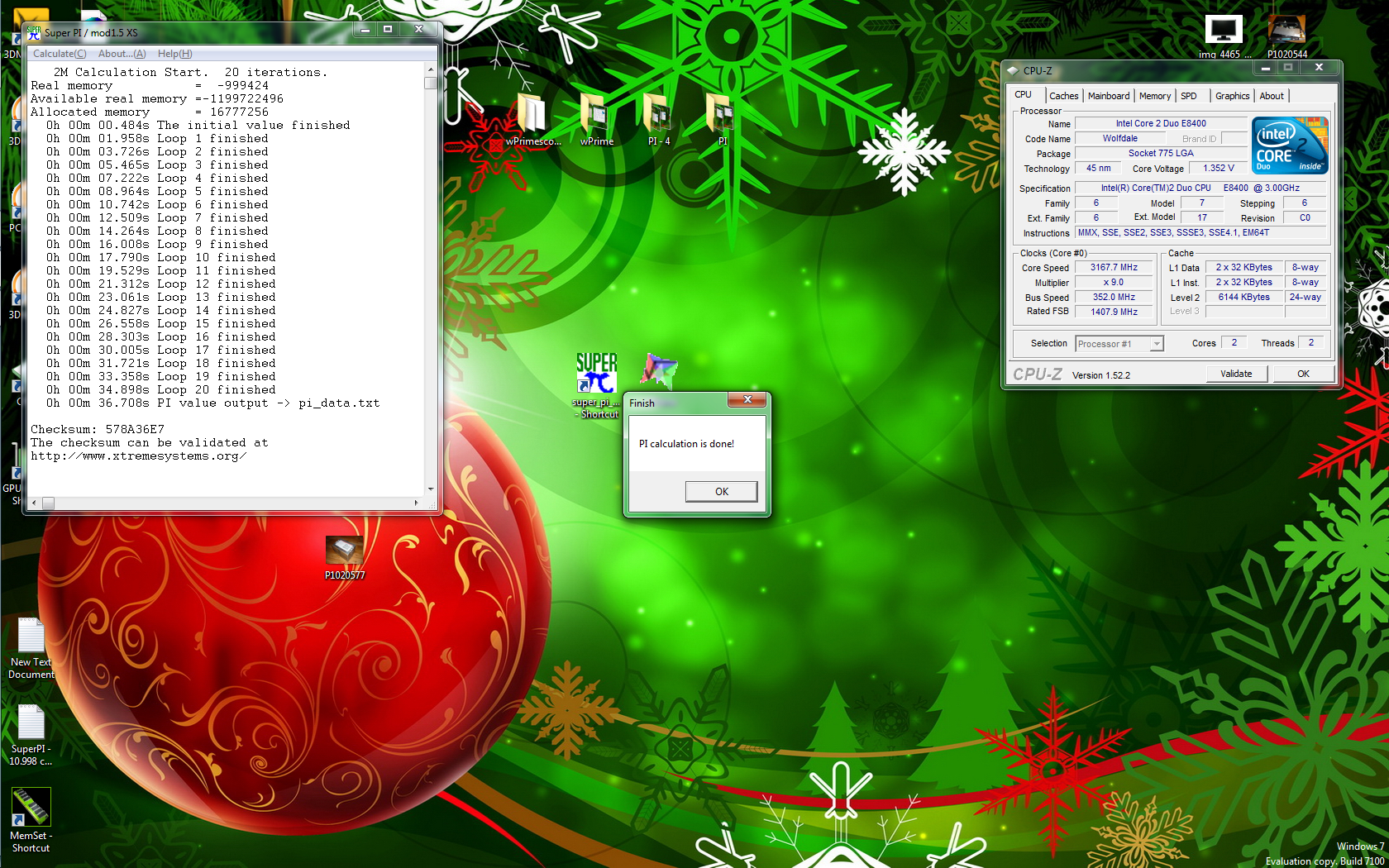Click the PI calculation is done message
This screenshot has height=868, width=1389.
click(686, 444)
